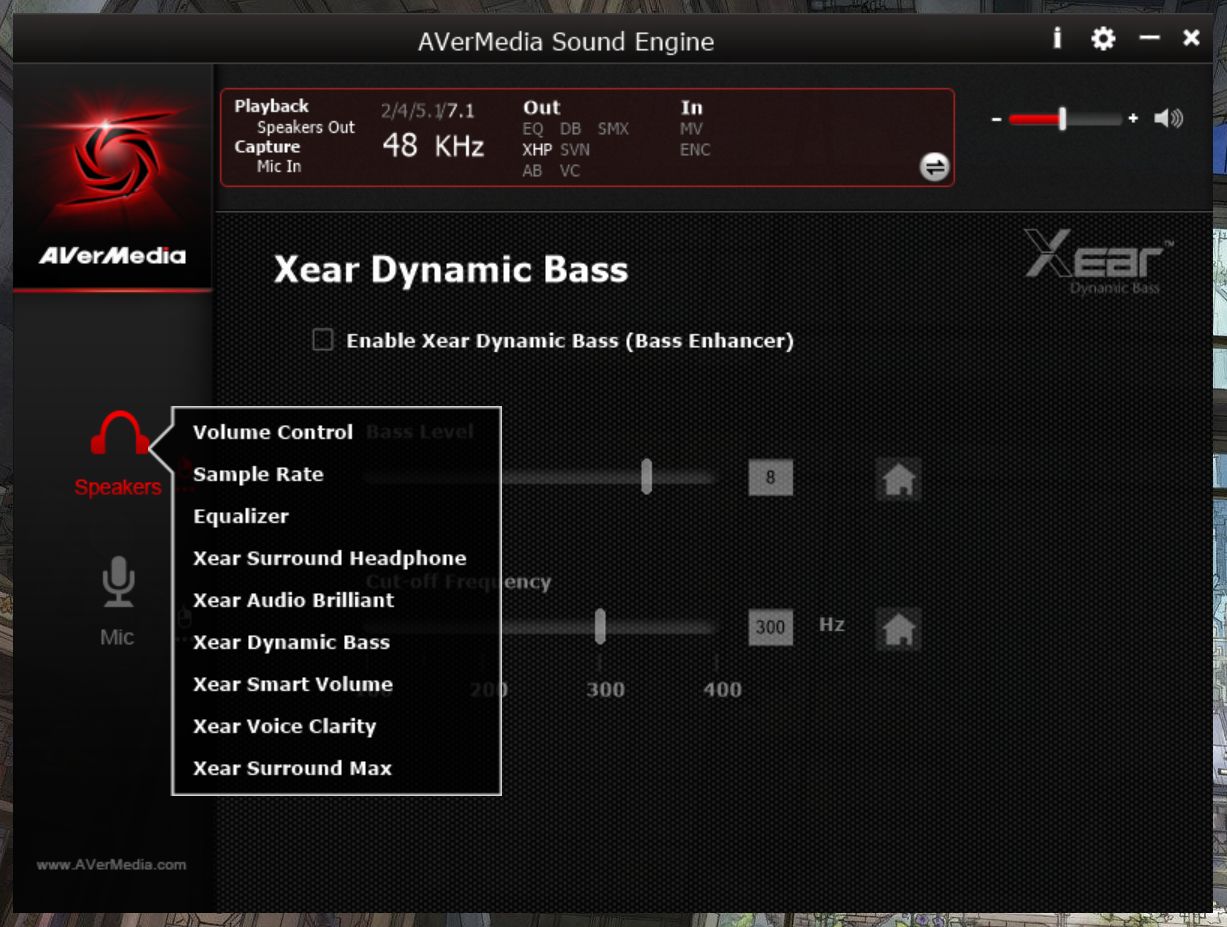Click the AB indicator under Out
Viewport: 1227px width, 927px height.
532,171
